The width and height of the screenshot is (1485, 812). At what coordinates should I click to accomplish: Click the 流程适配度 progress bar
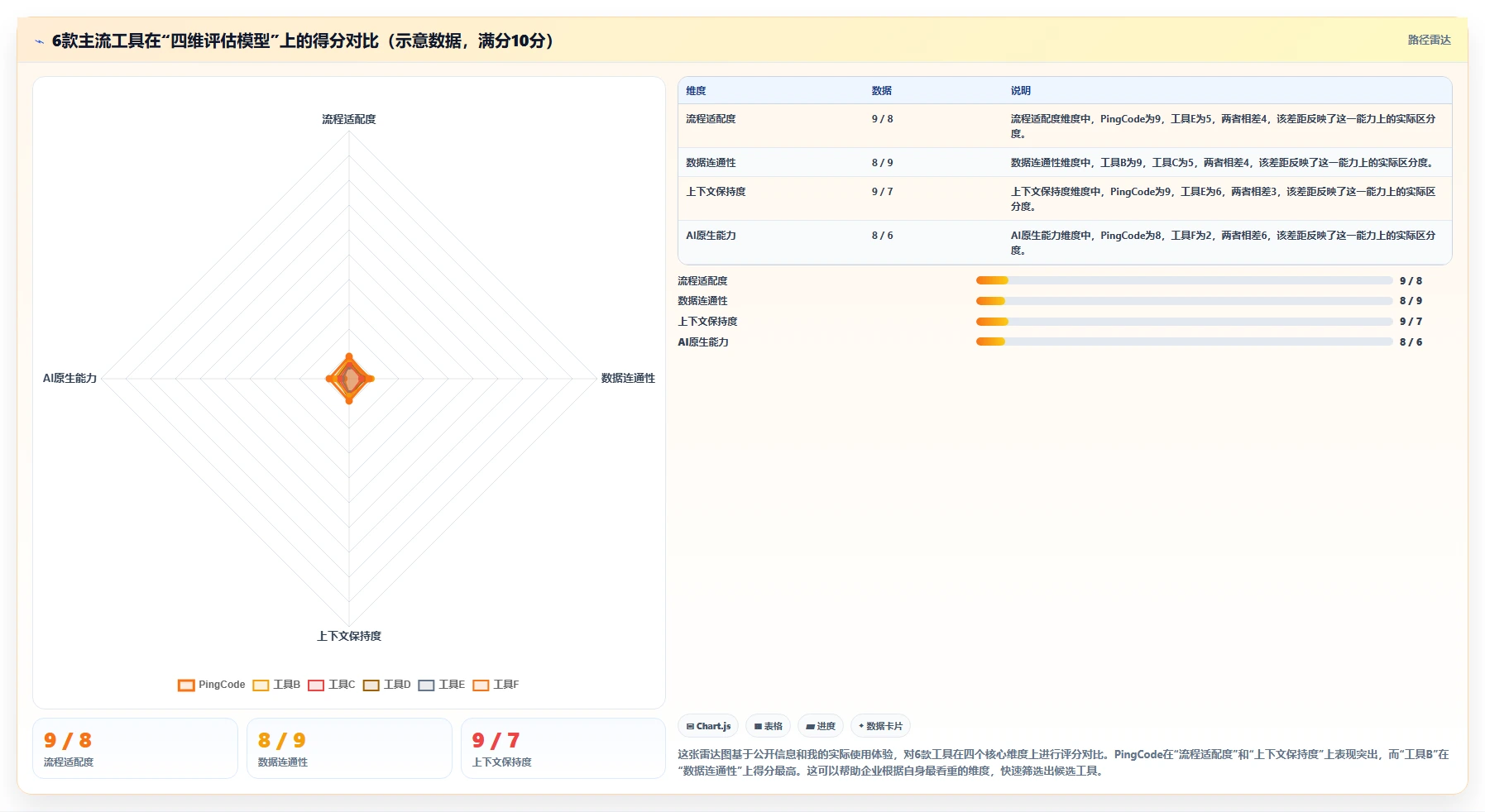[1184, 280]
